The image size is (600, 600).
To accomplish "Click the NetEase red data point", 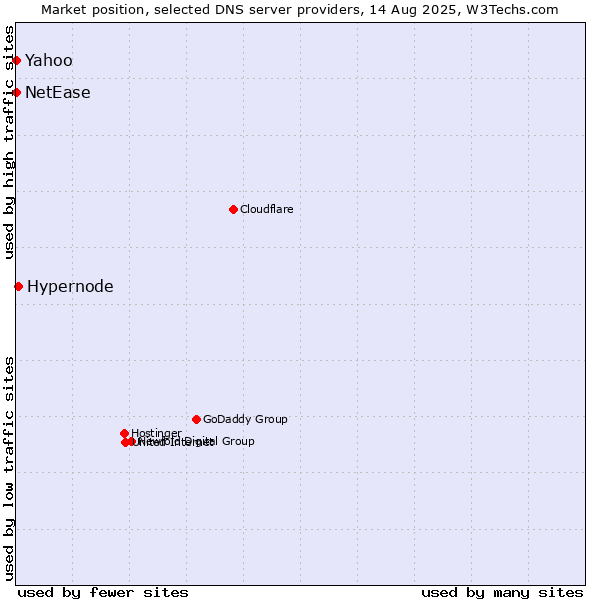I will click(x=16, y=93).
